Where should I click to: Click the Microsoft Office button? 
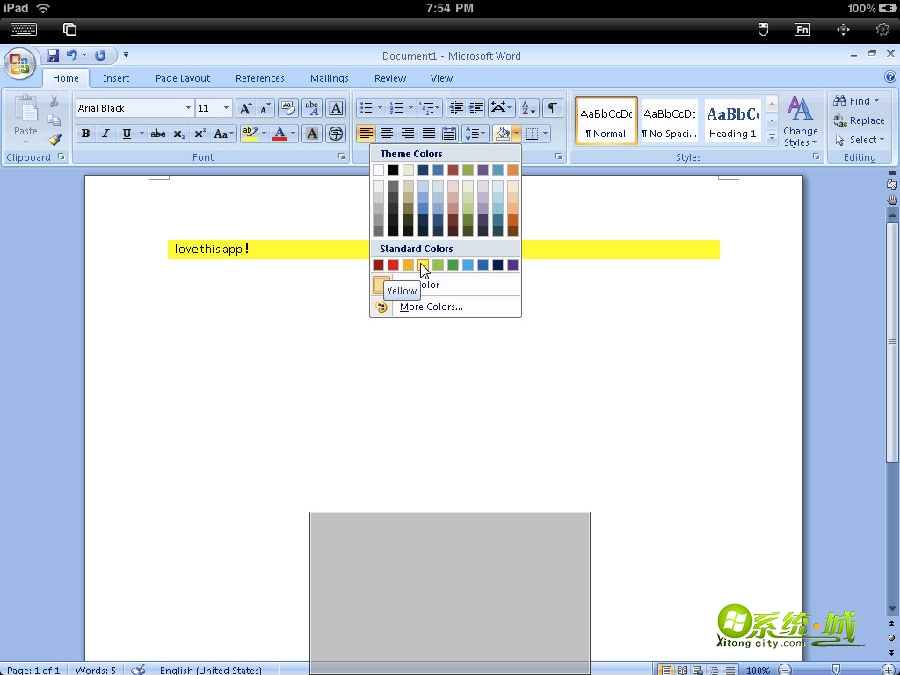click(19, 64)
